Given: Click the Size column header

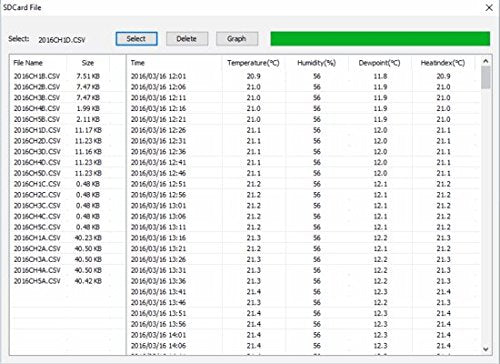Looking at the screenshot, I should click(88, 63).
